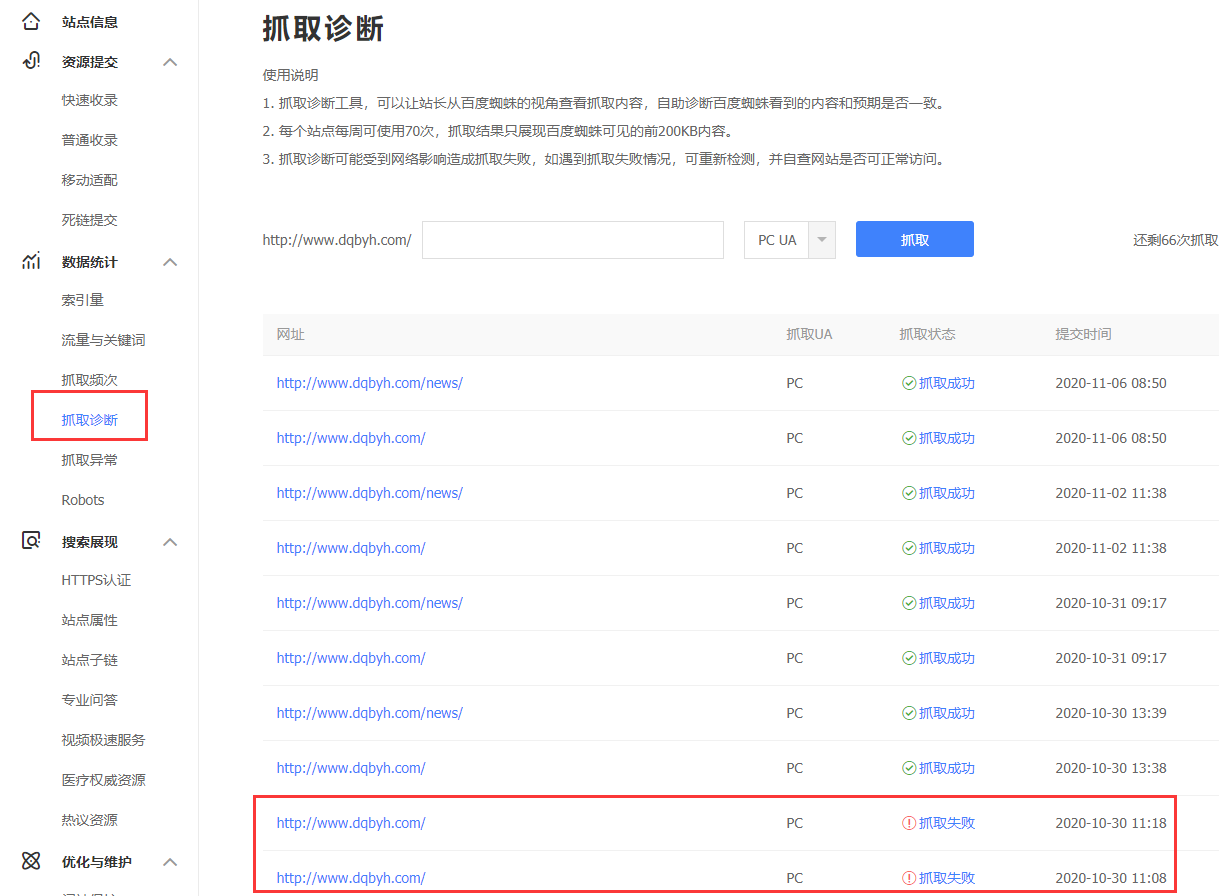
Task: Click the success check icon for the 2020-10-30 13:38 row
Action: (x=909, y=768)
